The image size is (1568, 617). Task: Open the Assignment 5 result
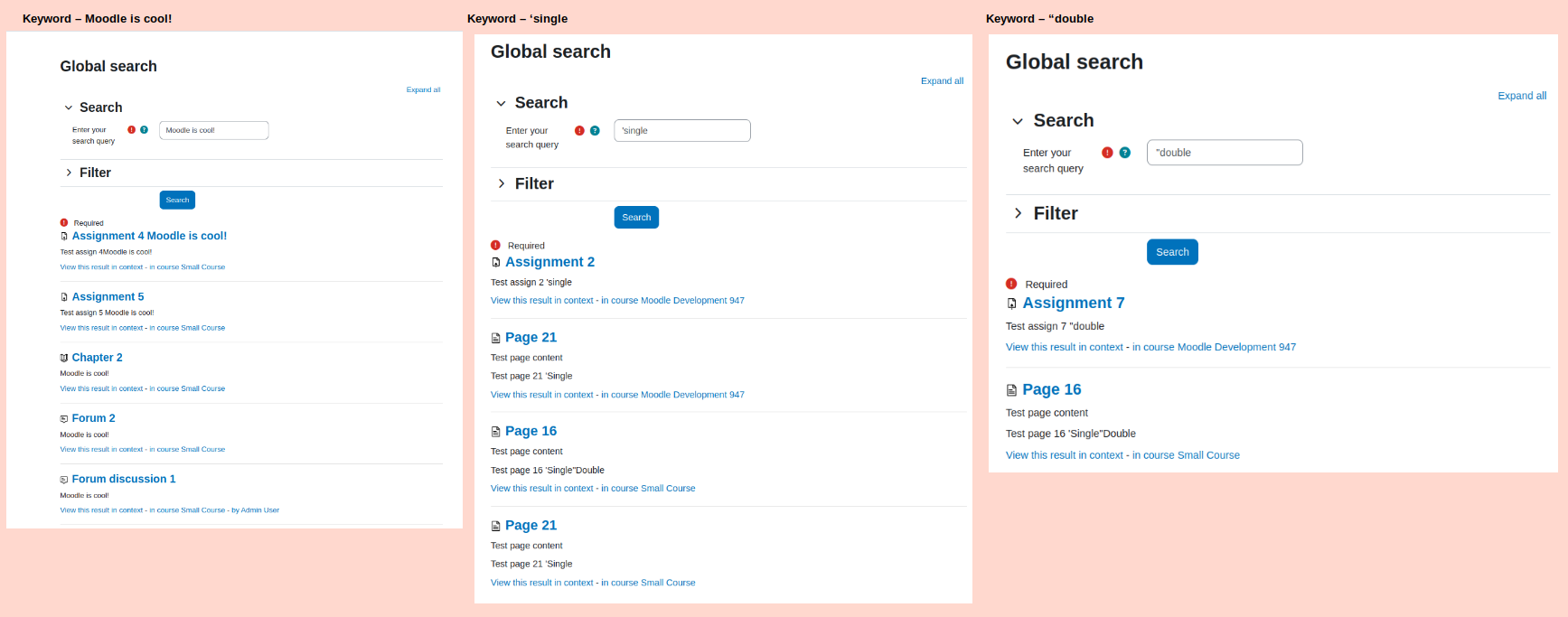pyautogui.click(x=108, y=296)
